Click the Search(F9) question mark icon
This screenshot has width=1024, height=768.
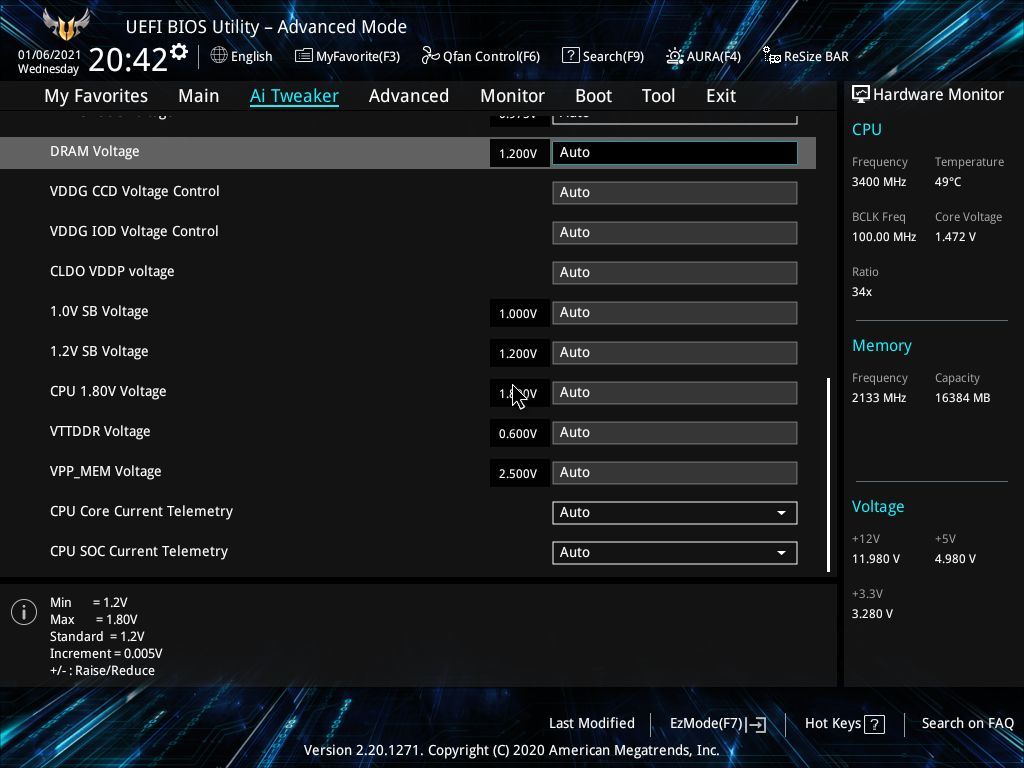[x=570, y=56]
